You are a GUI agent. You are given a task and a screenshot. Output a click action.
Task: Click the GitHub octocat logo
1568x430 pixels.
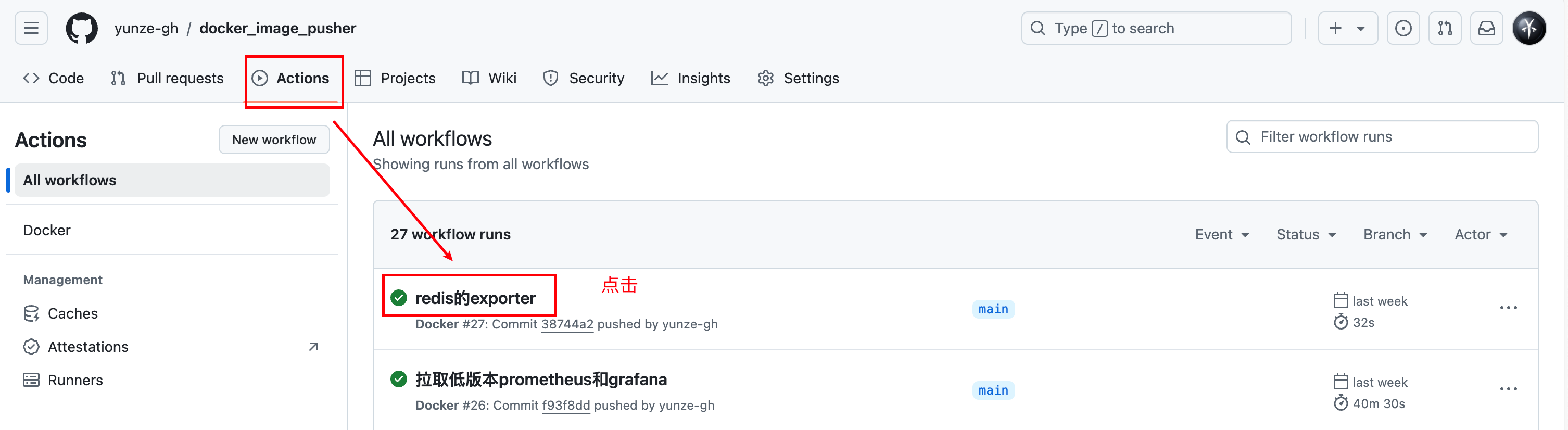82,28
